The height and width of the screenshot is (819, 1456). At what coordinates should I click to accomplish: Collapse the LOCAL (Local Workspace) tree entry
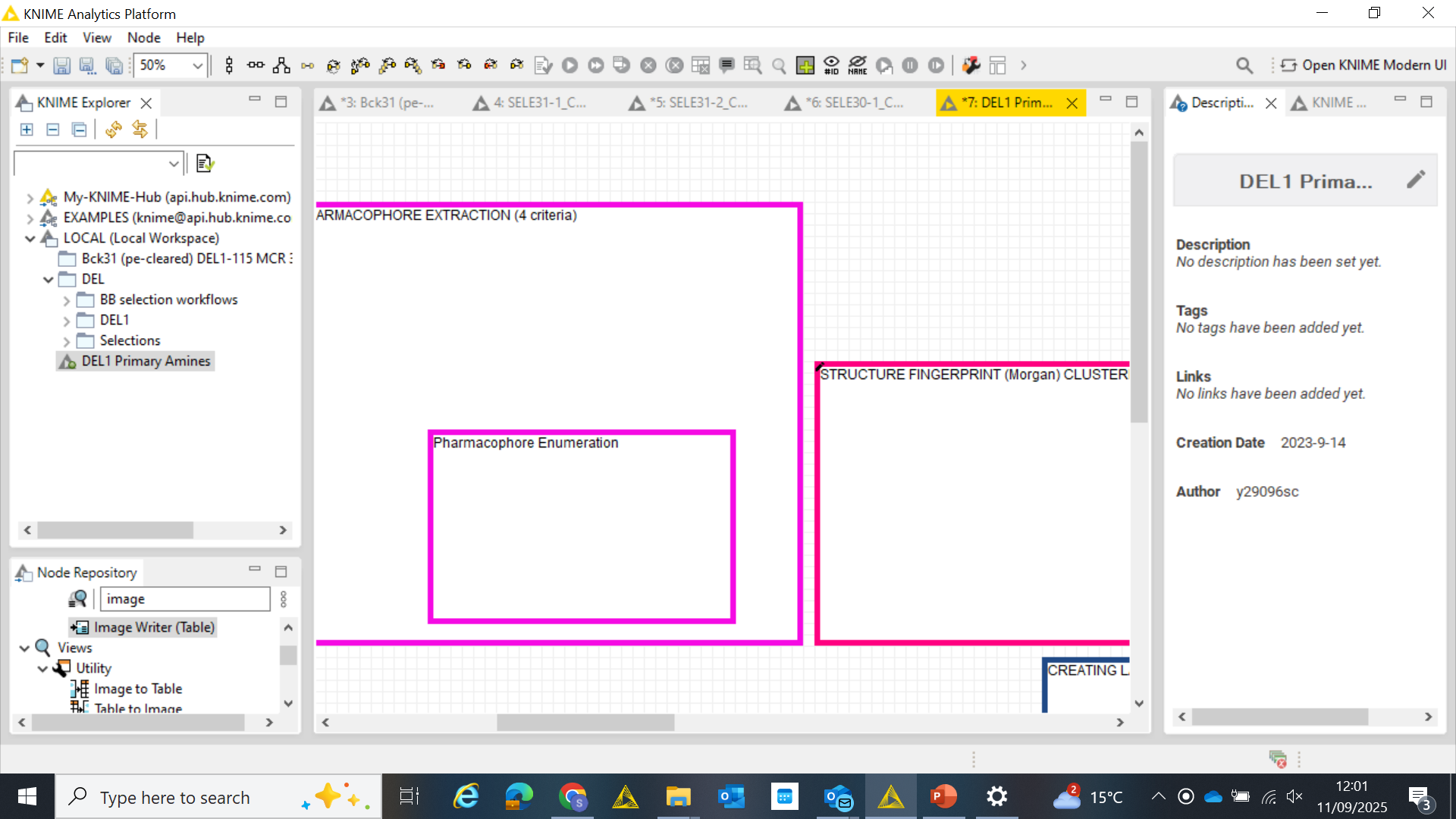tap(30, 238)
